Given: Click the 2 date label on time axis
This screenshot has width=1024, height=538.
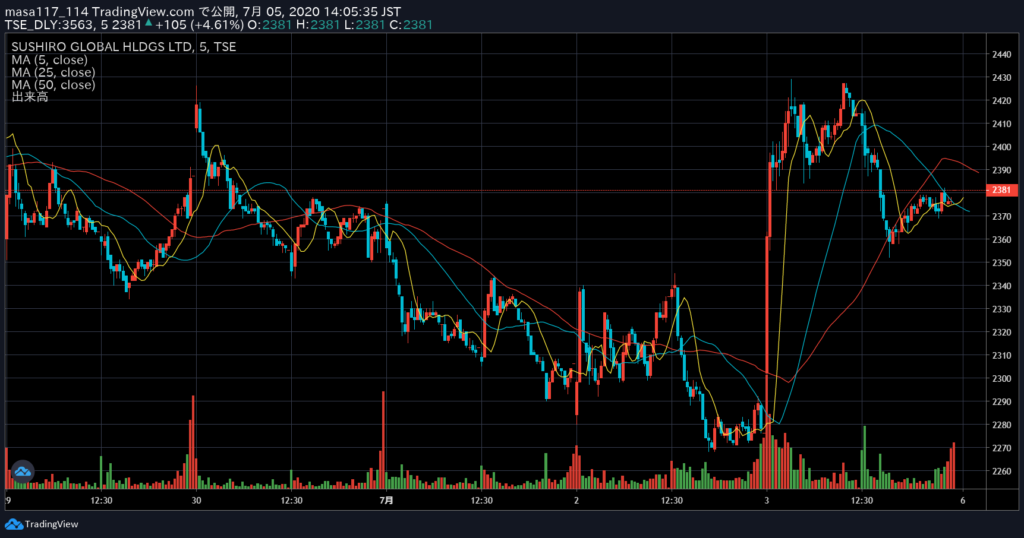Looking at the screenshot, I should coord(576,501).
